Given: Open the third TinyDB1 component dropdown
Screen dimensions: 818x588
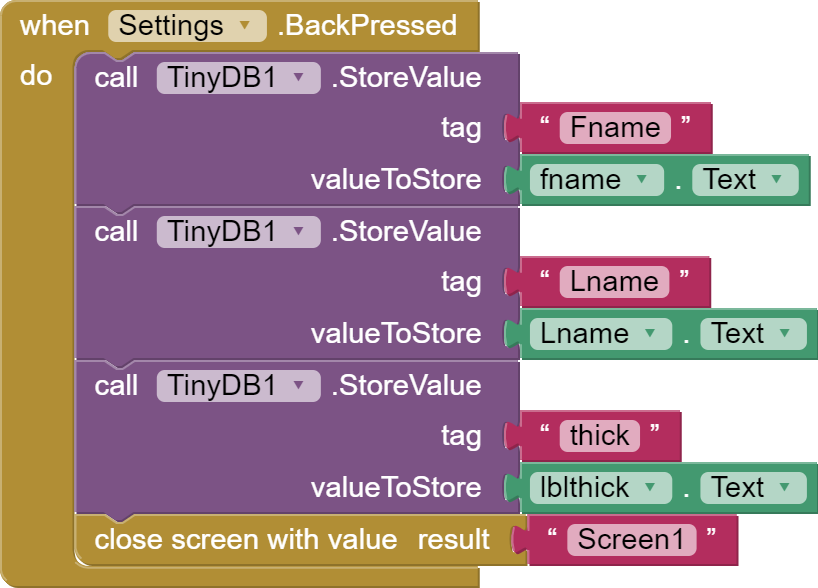Looking at the screenshot, I should tap(299, 386).
